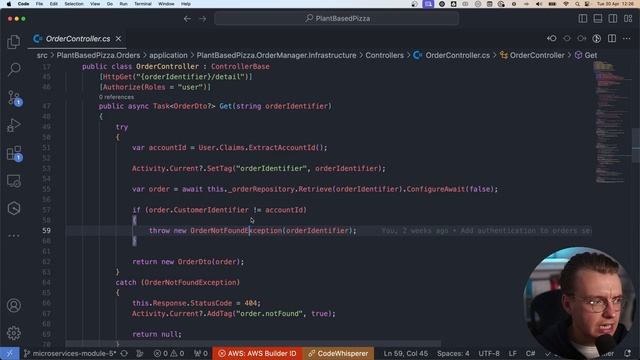The image size is (640, 360).
Task: Split the editor to the right
Action: [x=612, y=38]
